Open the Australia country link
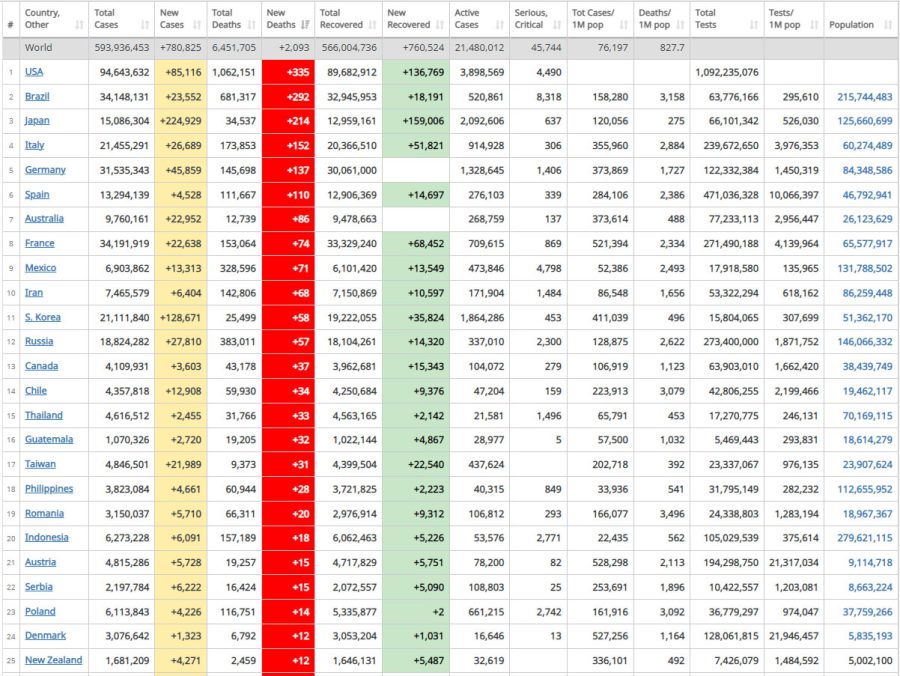Image resolution: width=900 pixels, height=676 pixels. [x=44, y=219]
